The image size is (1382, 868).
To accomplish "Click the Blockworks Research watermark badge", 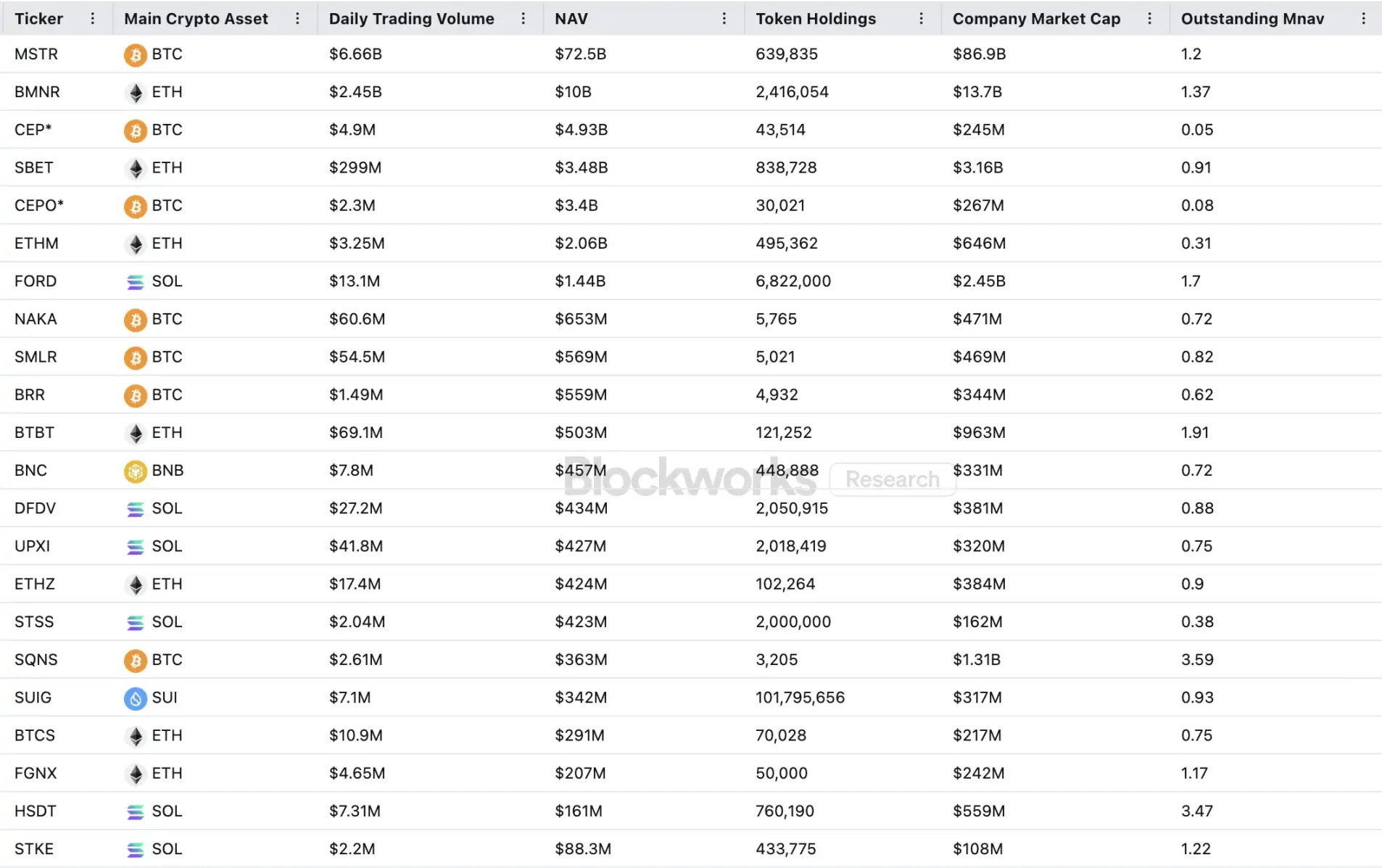I will (892, 479).
